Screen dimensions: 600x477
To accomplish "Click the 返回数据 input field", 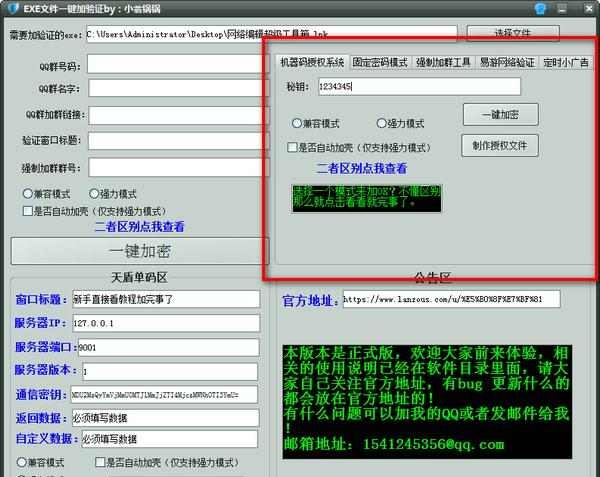I will click(165, 418).
